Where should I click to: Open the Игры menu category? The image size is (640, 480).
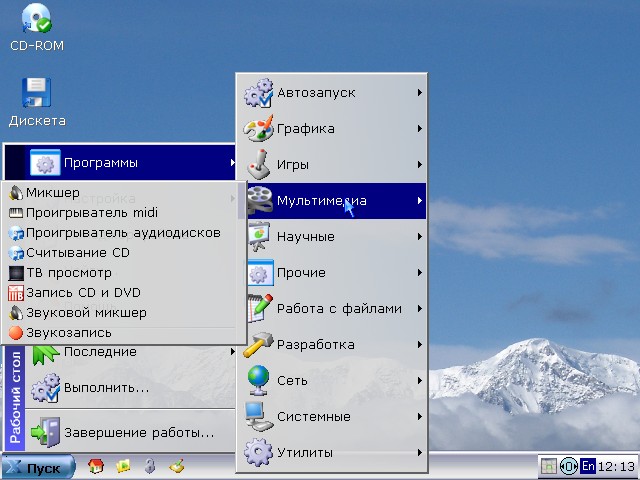click(x=332, y=164)
